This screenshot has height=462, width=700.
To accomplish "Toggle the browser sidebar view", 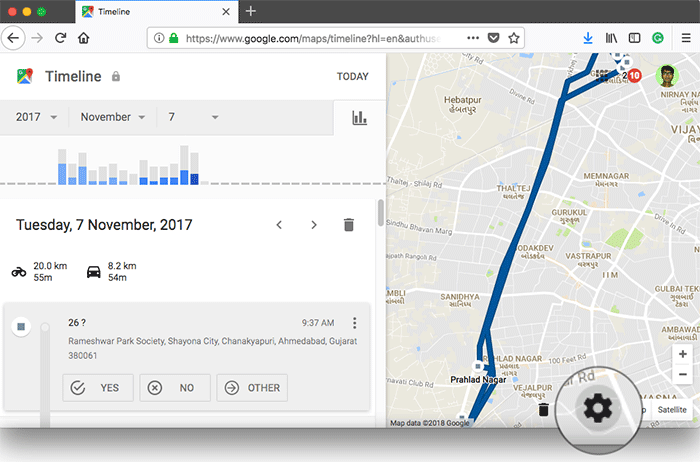I will [634, 38].
